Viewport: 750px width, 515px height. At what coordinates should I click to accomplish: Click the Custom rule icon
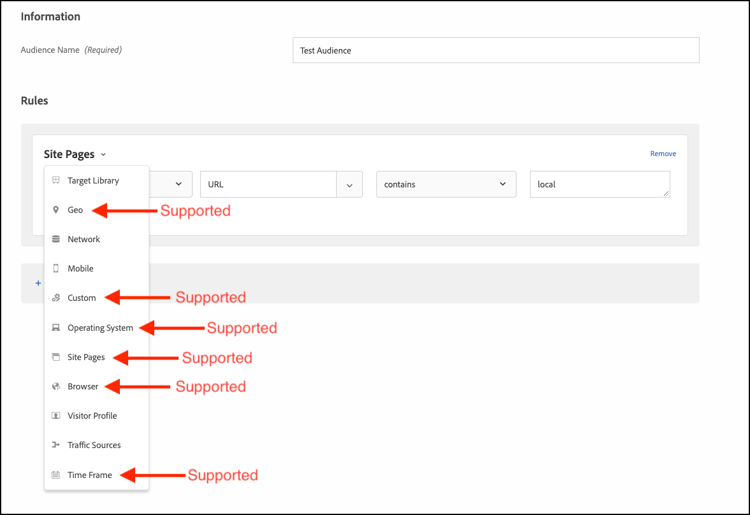click(56, 298)
